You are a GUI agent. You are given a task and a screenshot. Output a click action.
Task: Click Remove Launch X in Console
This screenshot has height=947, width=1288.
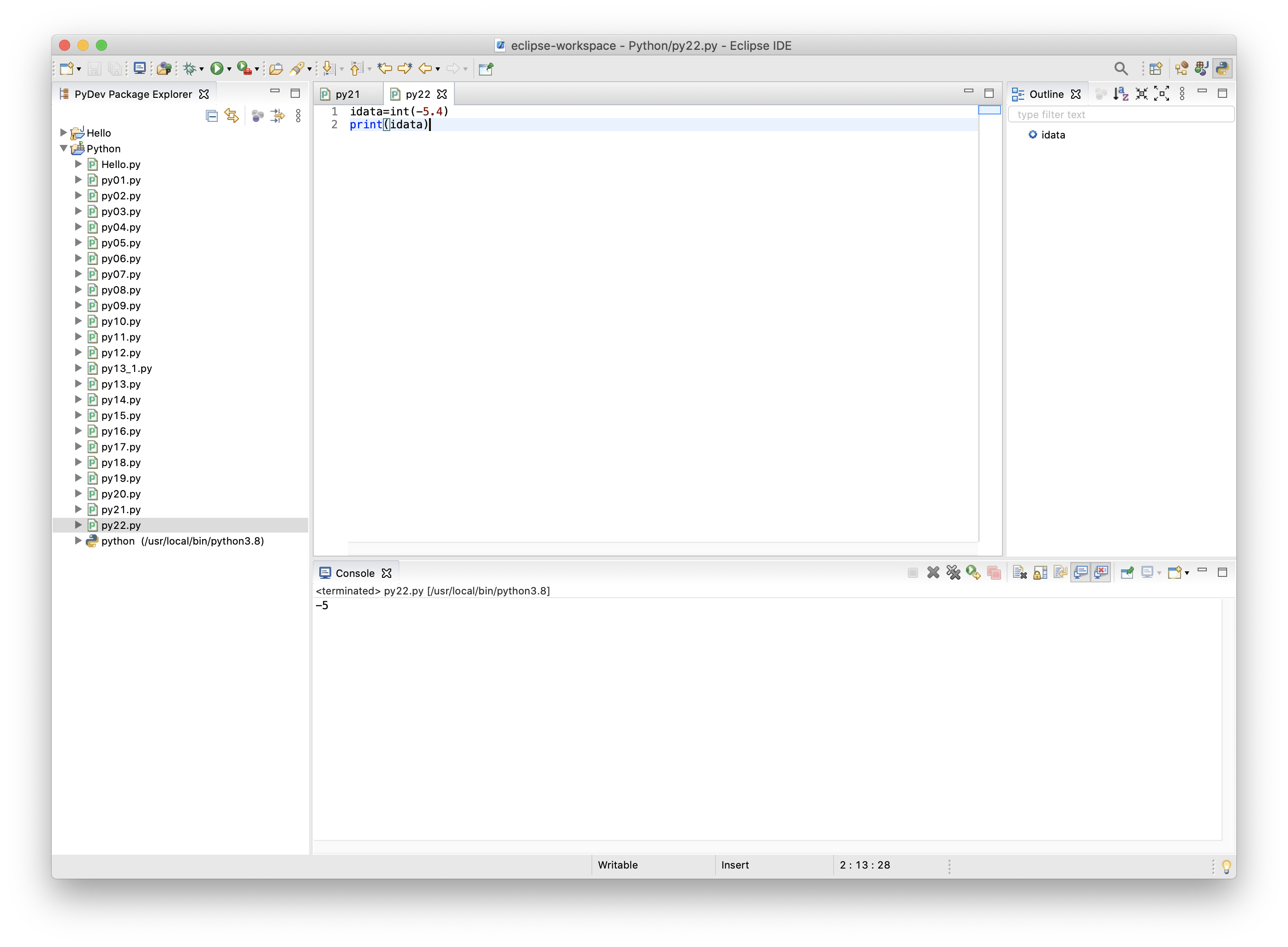(933, 573)
